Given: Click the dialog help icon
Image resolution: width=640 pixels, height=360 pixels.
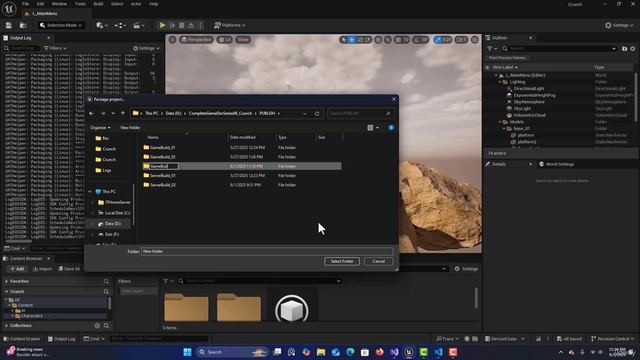Looking at the screenshot, I should (391, 128).
